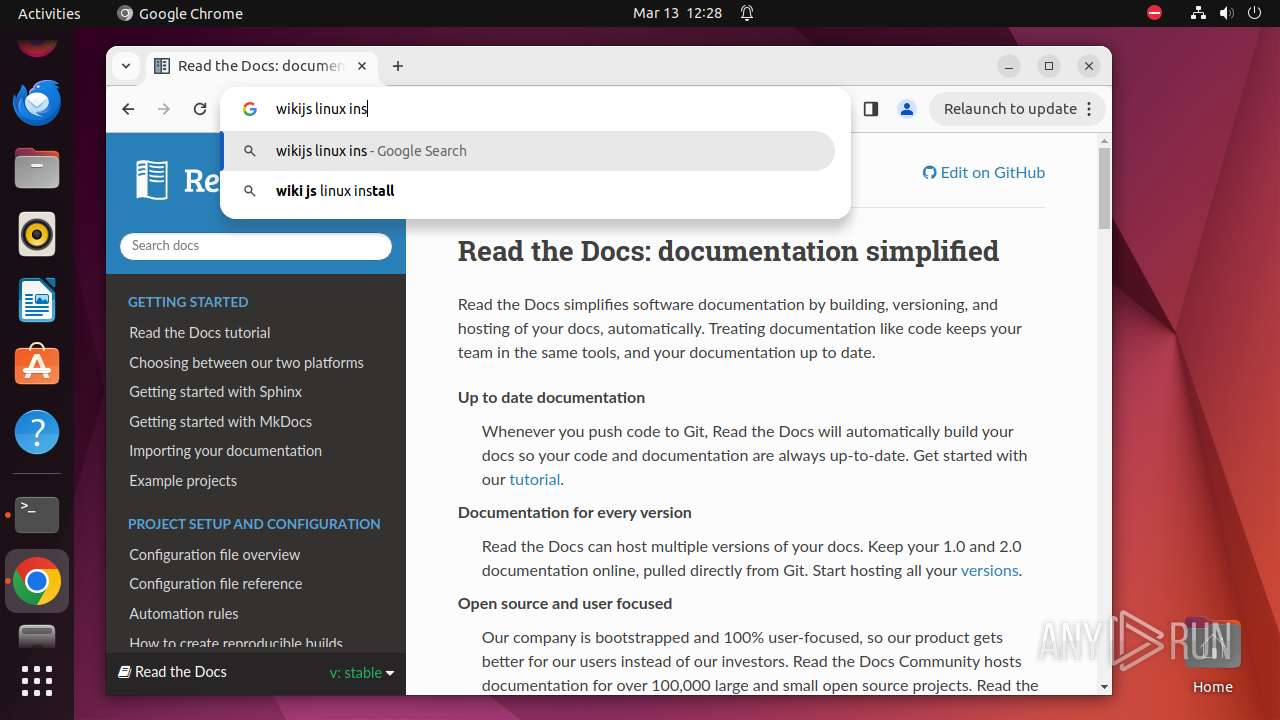Screen dimensions: 1280x720
Task: Click the Chrome icon in the dock
Action: 37,581
